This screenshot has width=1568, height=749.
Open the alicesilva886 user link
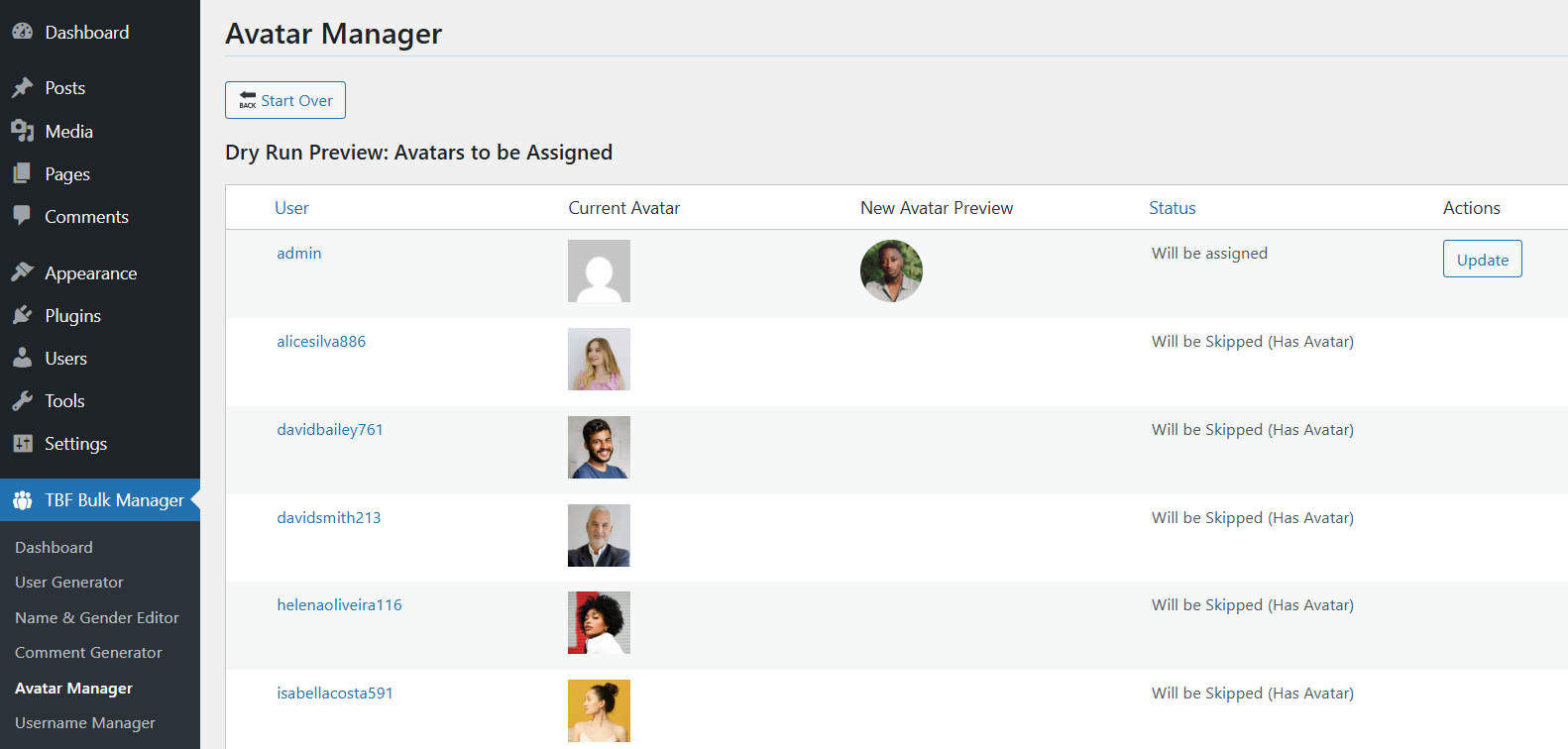(x=321, y=342)
